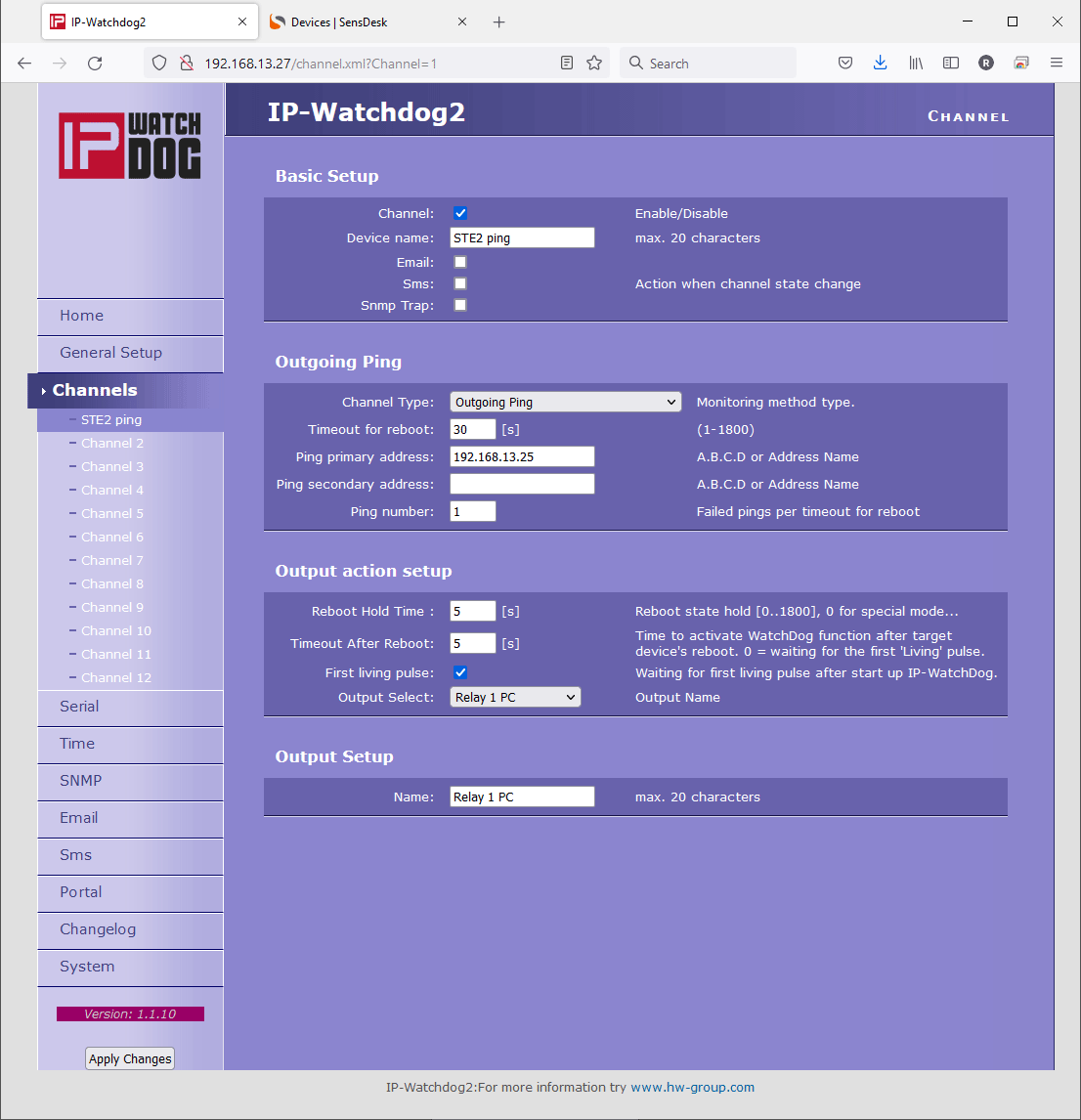Click the Output Setup Name field
The width and height of the screenshot is (1081, 1120).
coord(522,797)
